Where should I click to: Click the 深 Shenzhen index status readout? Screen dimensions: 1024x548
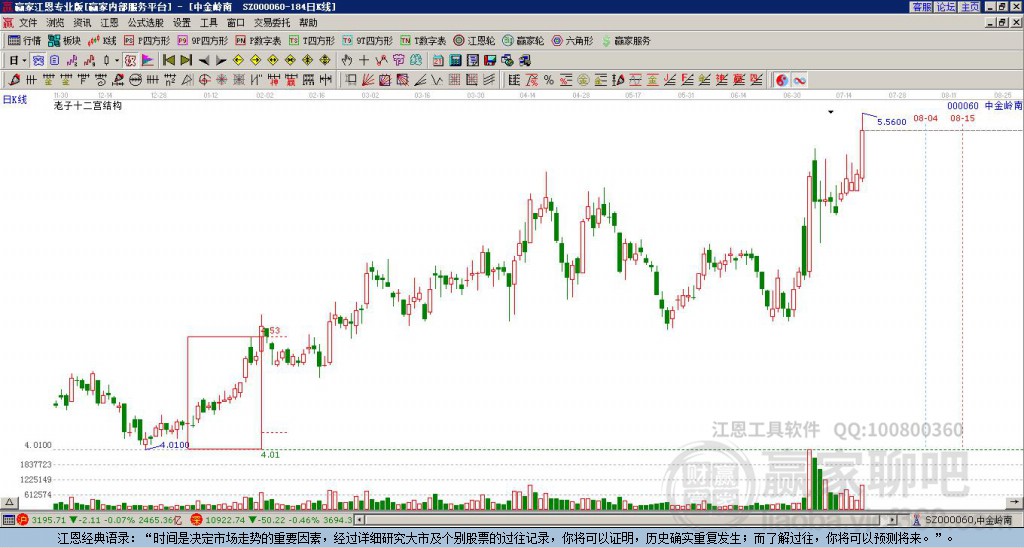[x=272, y=520]
